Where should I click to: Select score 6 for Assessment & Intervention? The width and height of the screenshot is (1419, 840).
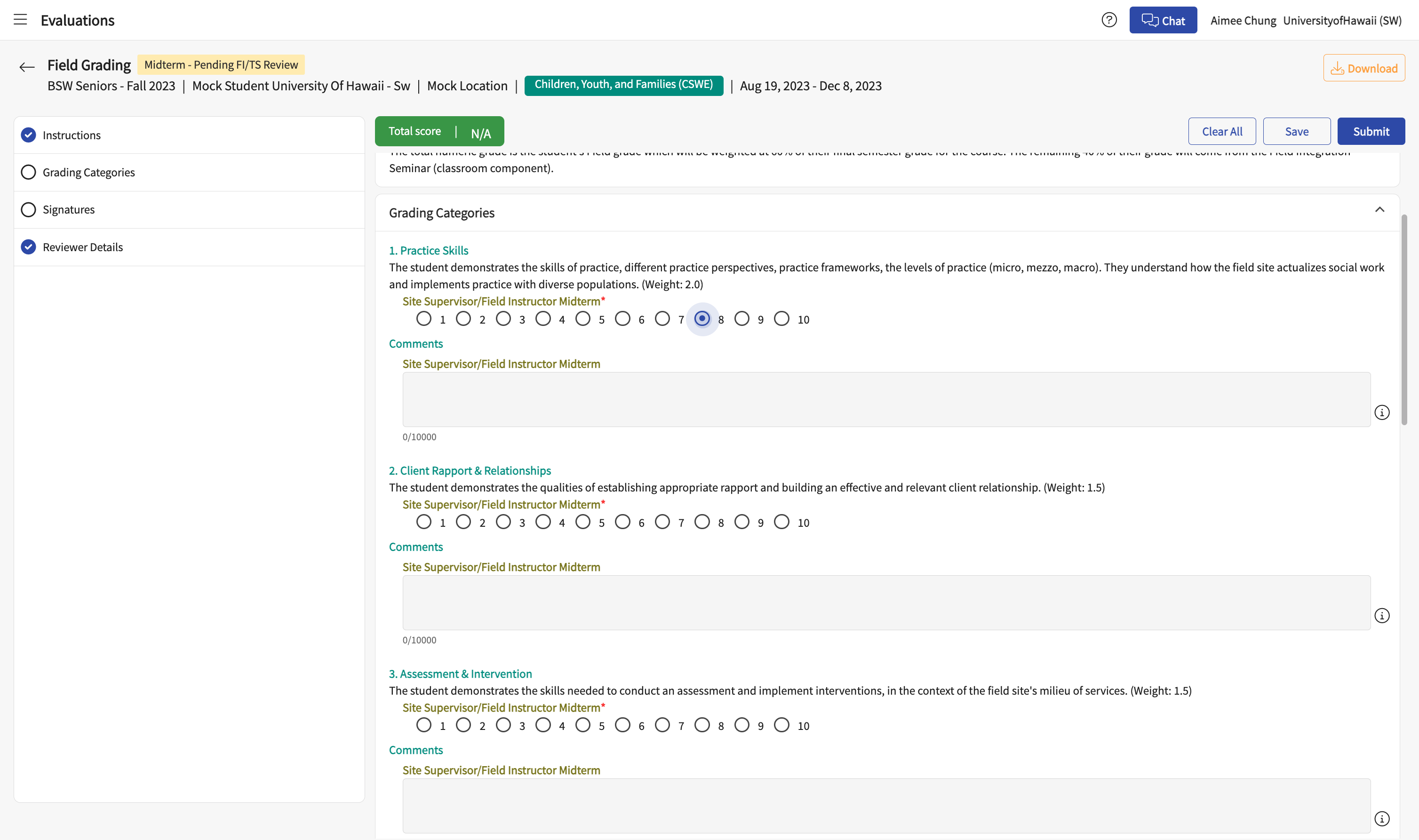[x=622, y=726]
